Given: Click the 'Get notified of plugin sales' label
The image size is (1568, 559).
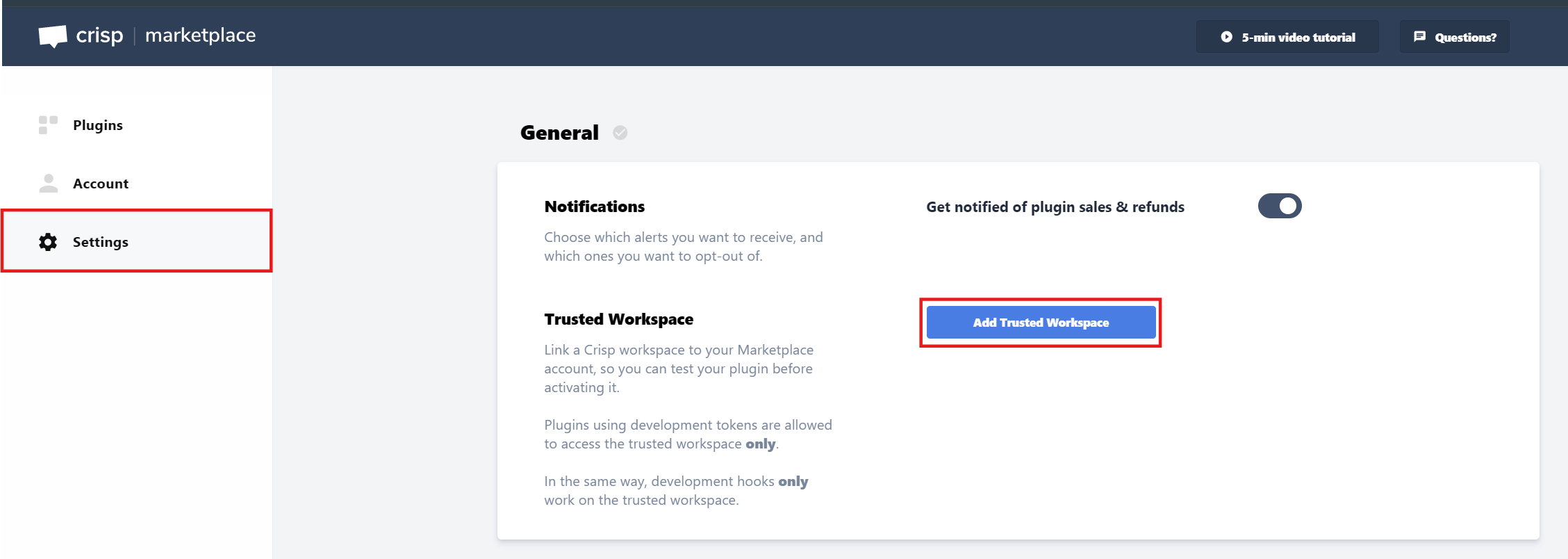Looking at the screenshot, I should 1055,207.
